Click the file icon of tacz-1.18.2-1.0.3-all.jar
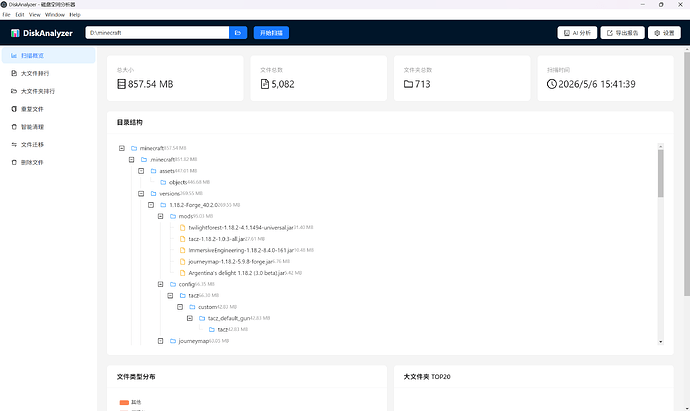The width and height of the screenshot is (690, 411). point(183,239)
